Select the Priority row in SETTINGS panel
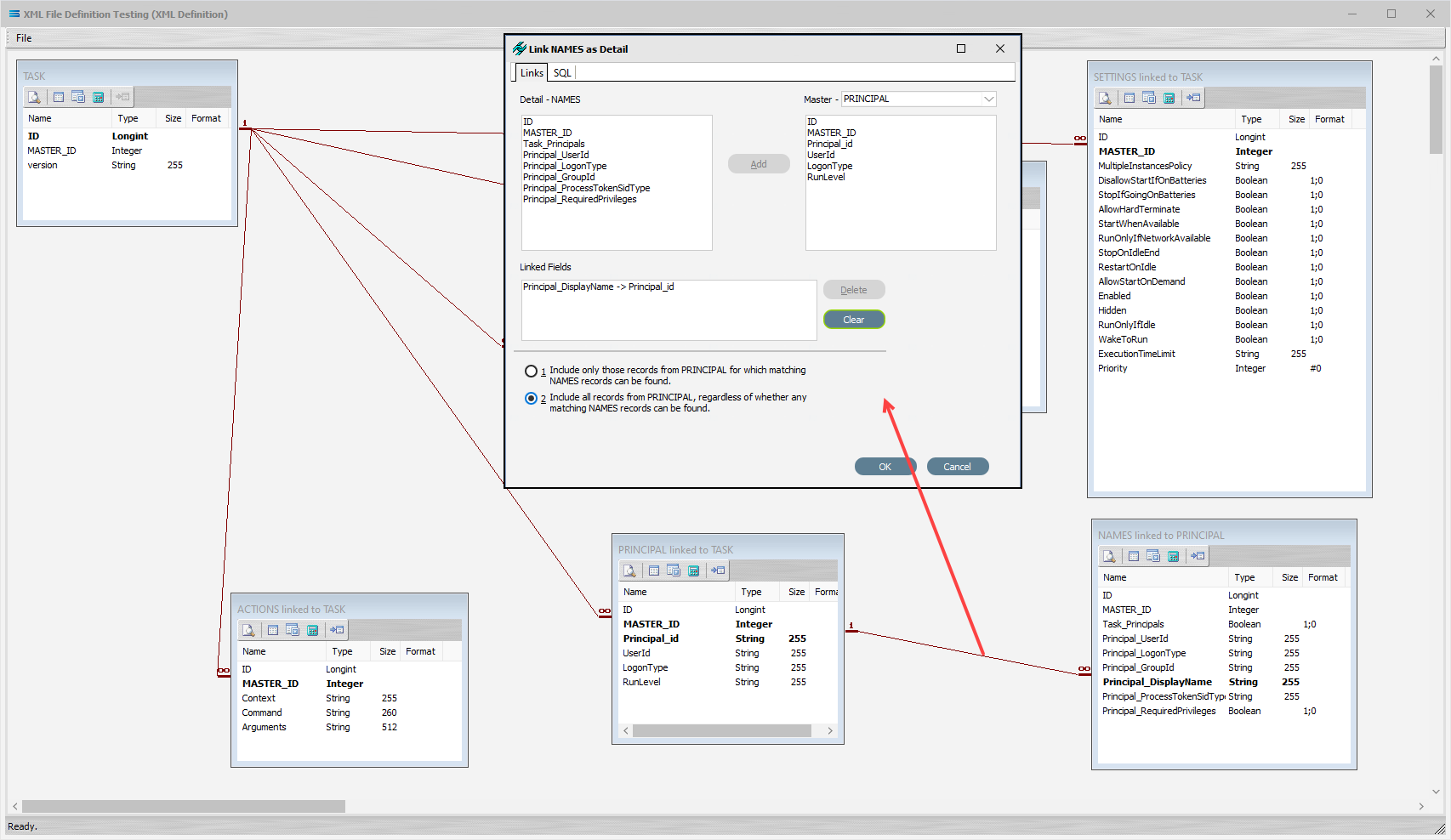Screen dimensions: 1451x840 pos(1230,369)
